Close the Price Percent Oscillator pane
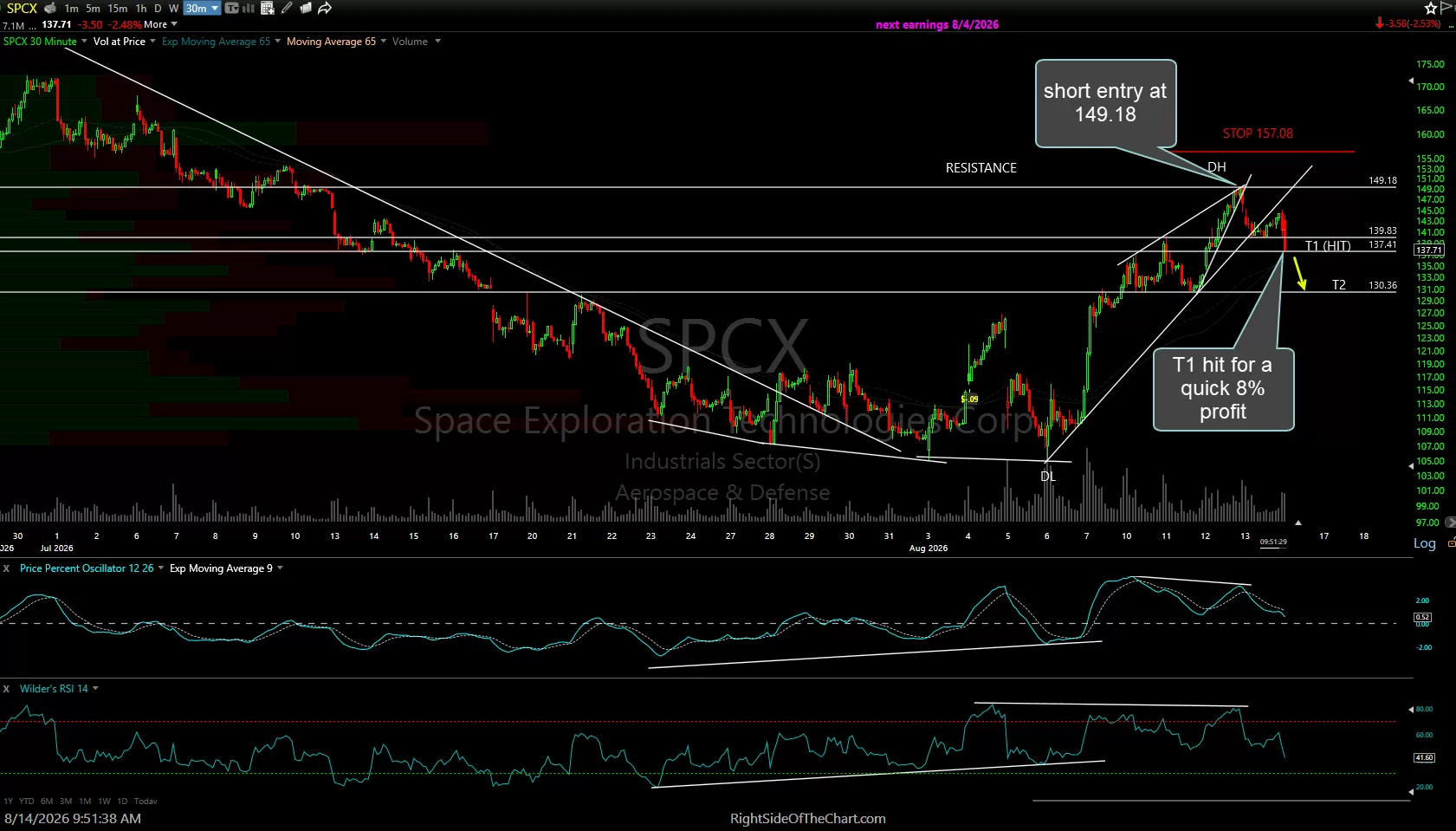1456x831 pixels. pyautogui.click(x=6, y=568)
